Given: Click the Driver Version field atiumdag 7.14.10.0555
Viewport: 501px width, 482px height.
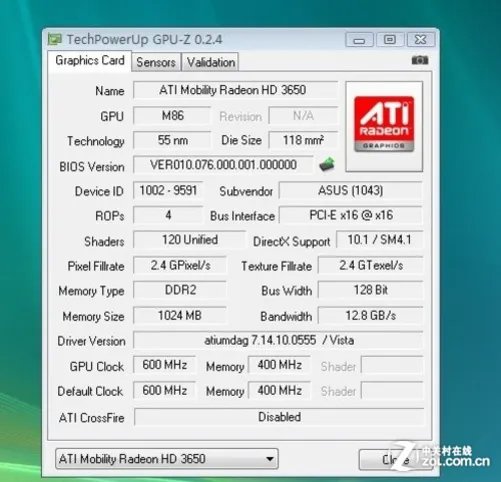Looking at the screenshot, I should (x=278, y=340).
